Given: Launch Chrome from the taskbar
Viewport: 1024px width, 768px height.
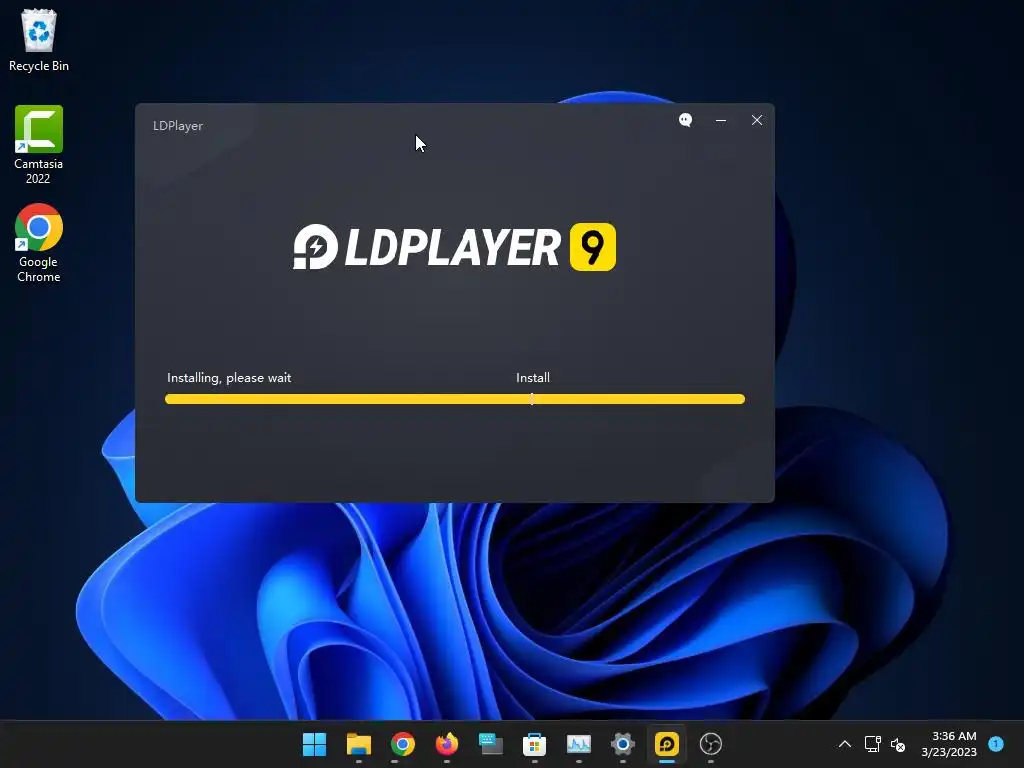Looking at the screenshot, I should point(402,744).
